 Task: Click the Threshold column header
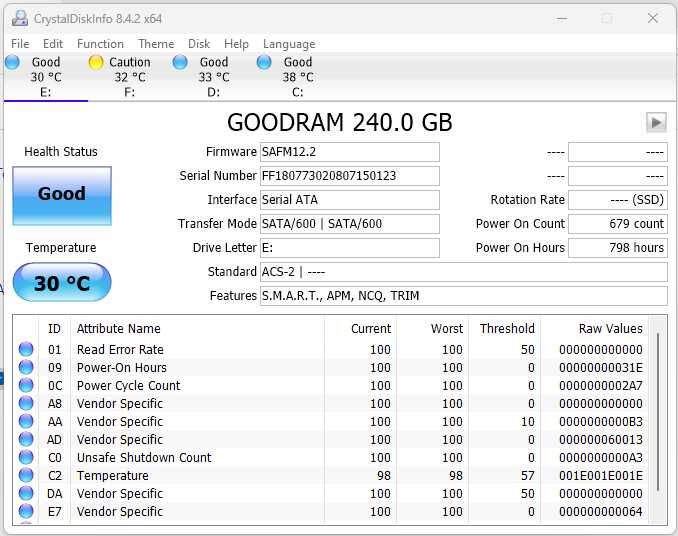[507, 329]
